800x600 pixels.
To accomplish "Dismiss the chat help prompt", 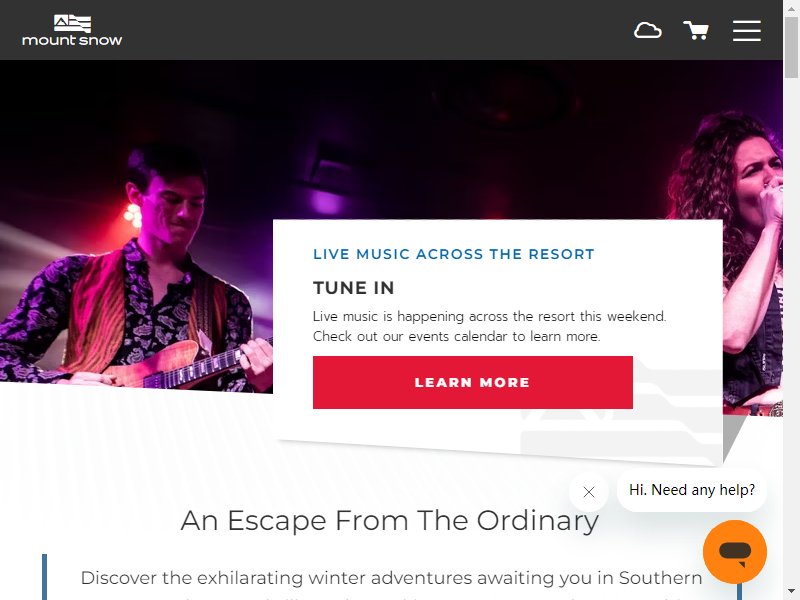I will pos(589,492).
